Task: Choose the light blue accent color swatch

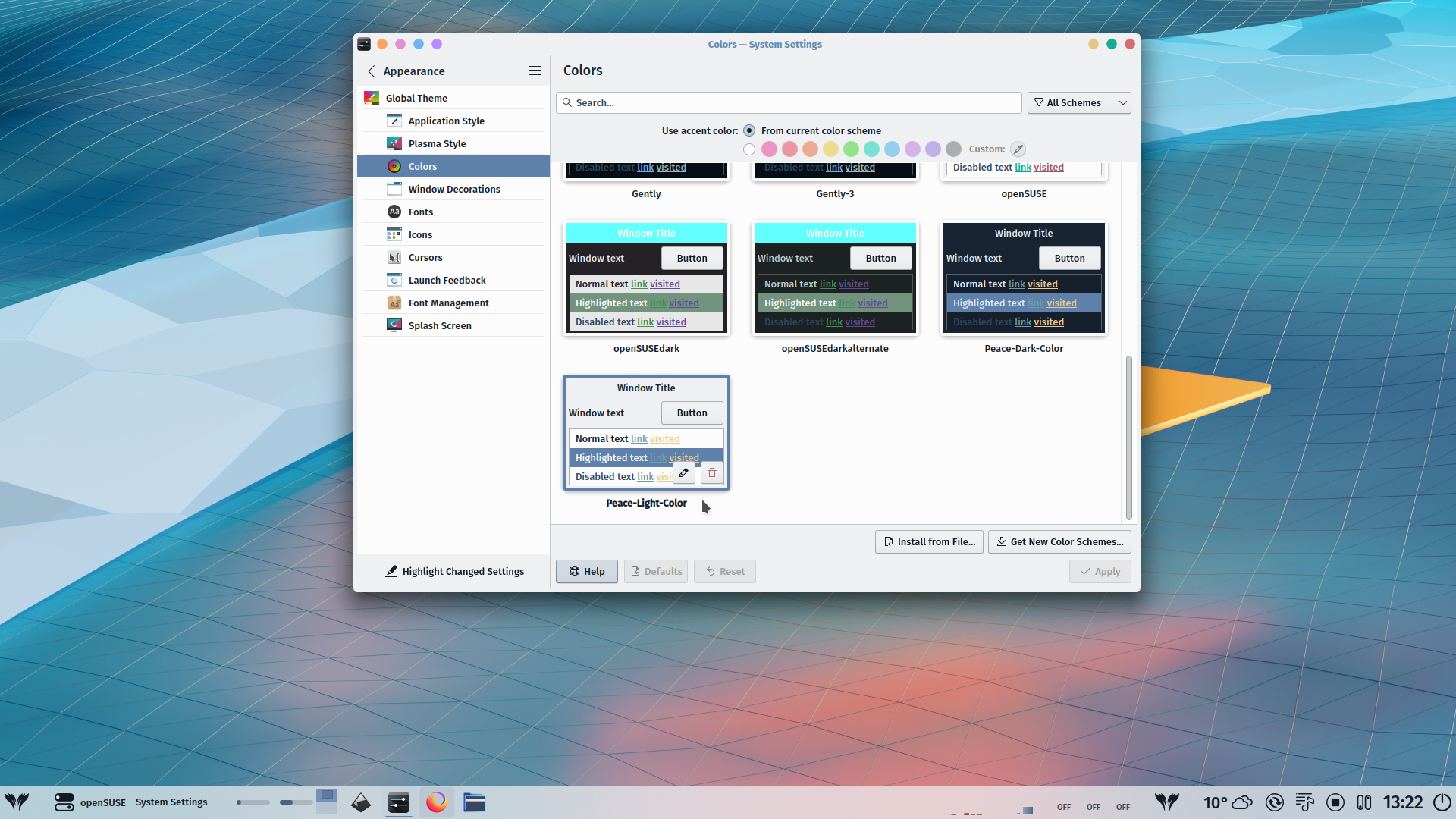Action: tap(893, 149)
